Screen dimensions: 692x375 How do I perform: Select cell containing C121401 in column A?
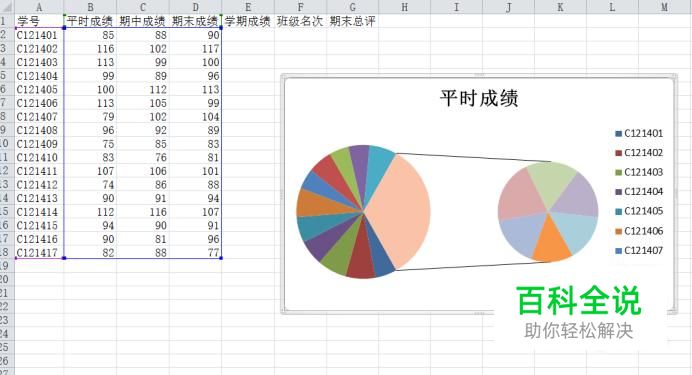coord(39,35)
